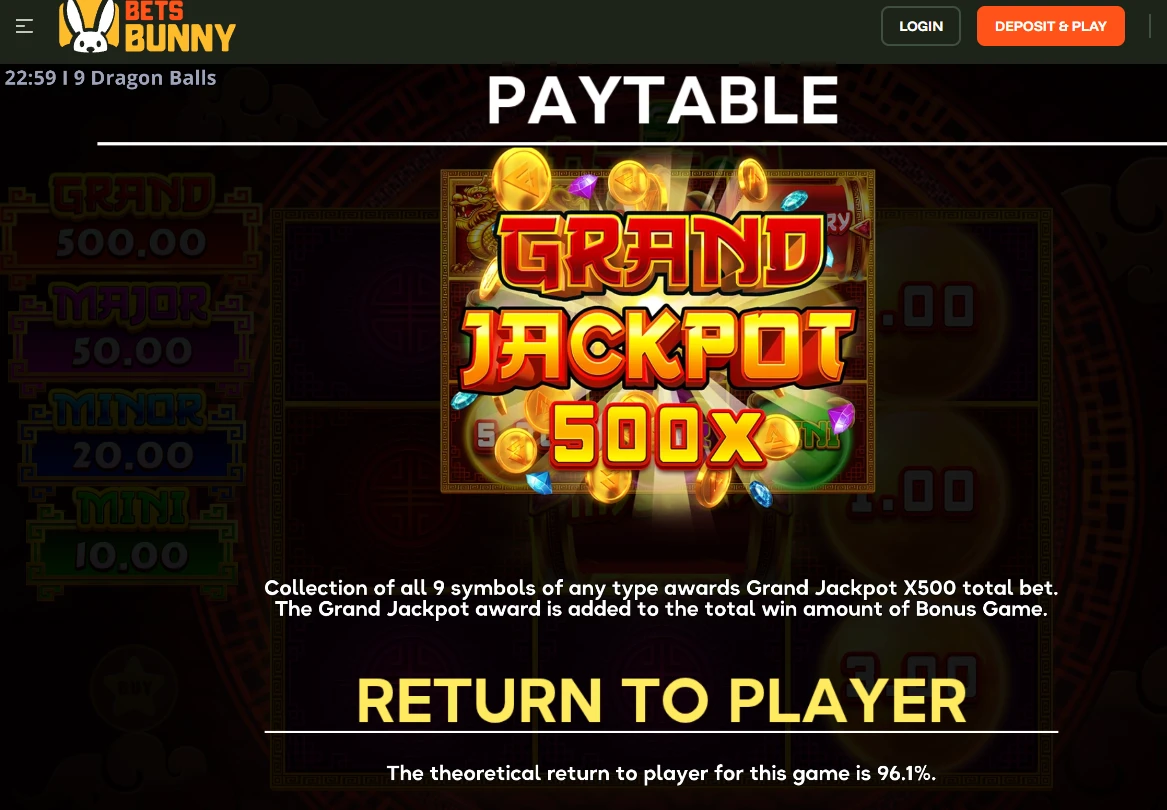Image resolution: width=1167 pixels, height=810 pixels.
Task: Click the vertical divider beside DEPOSIT & PLAY
Action: click(x=1150, y=26)
